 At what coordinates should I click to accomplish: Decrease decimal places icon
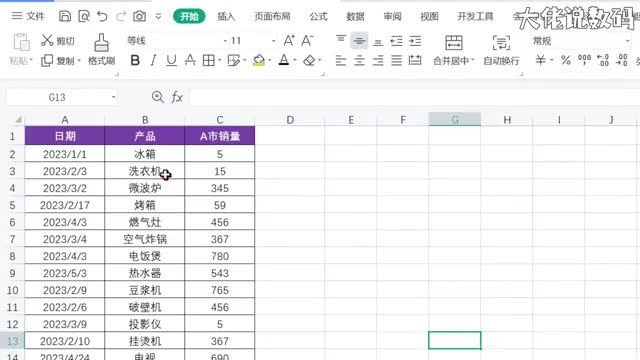(622, 60)
